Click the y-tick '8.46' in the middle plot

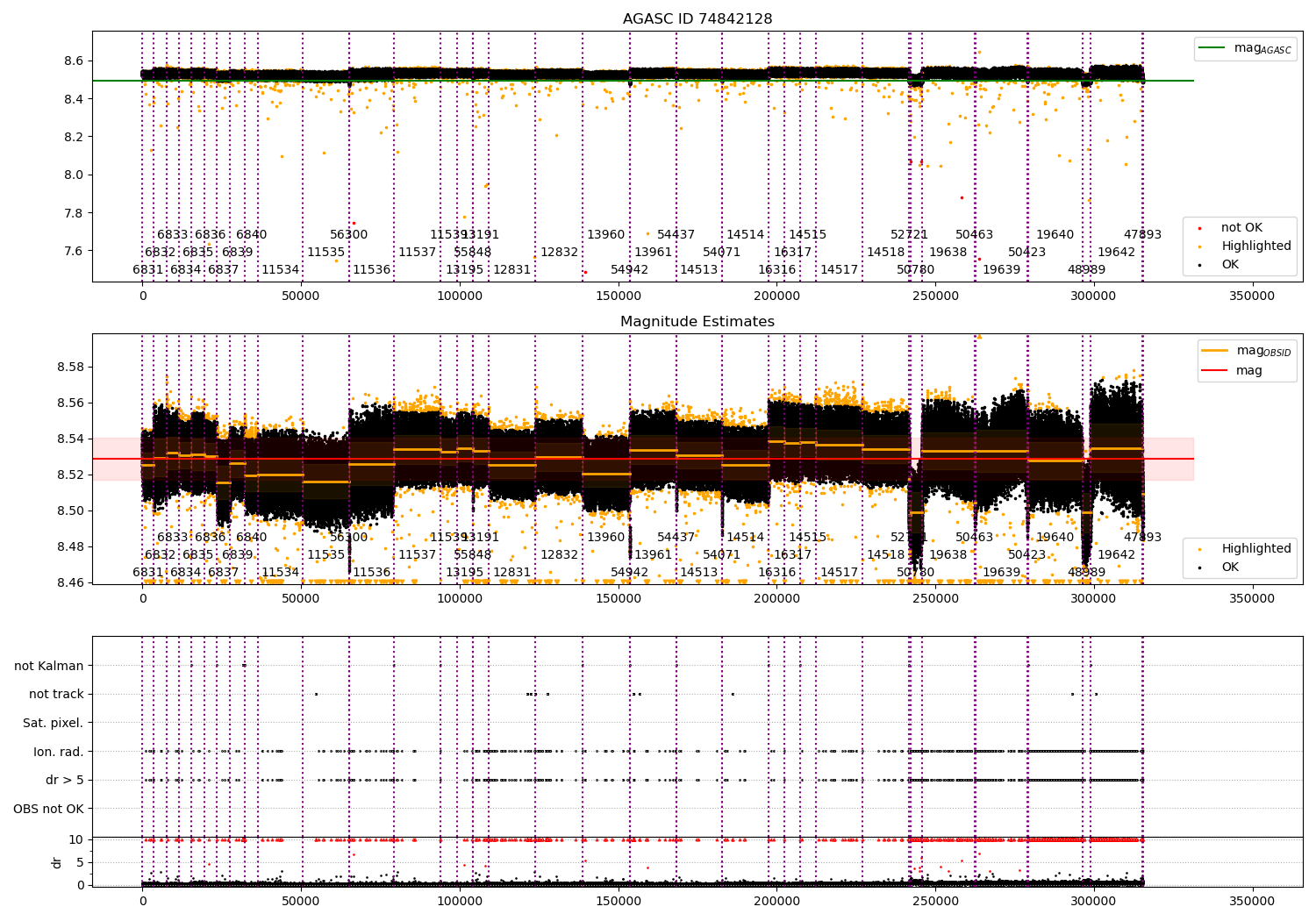coord(69,582)
